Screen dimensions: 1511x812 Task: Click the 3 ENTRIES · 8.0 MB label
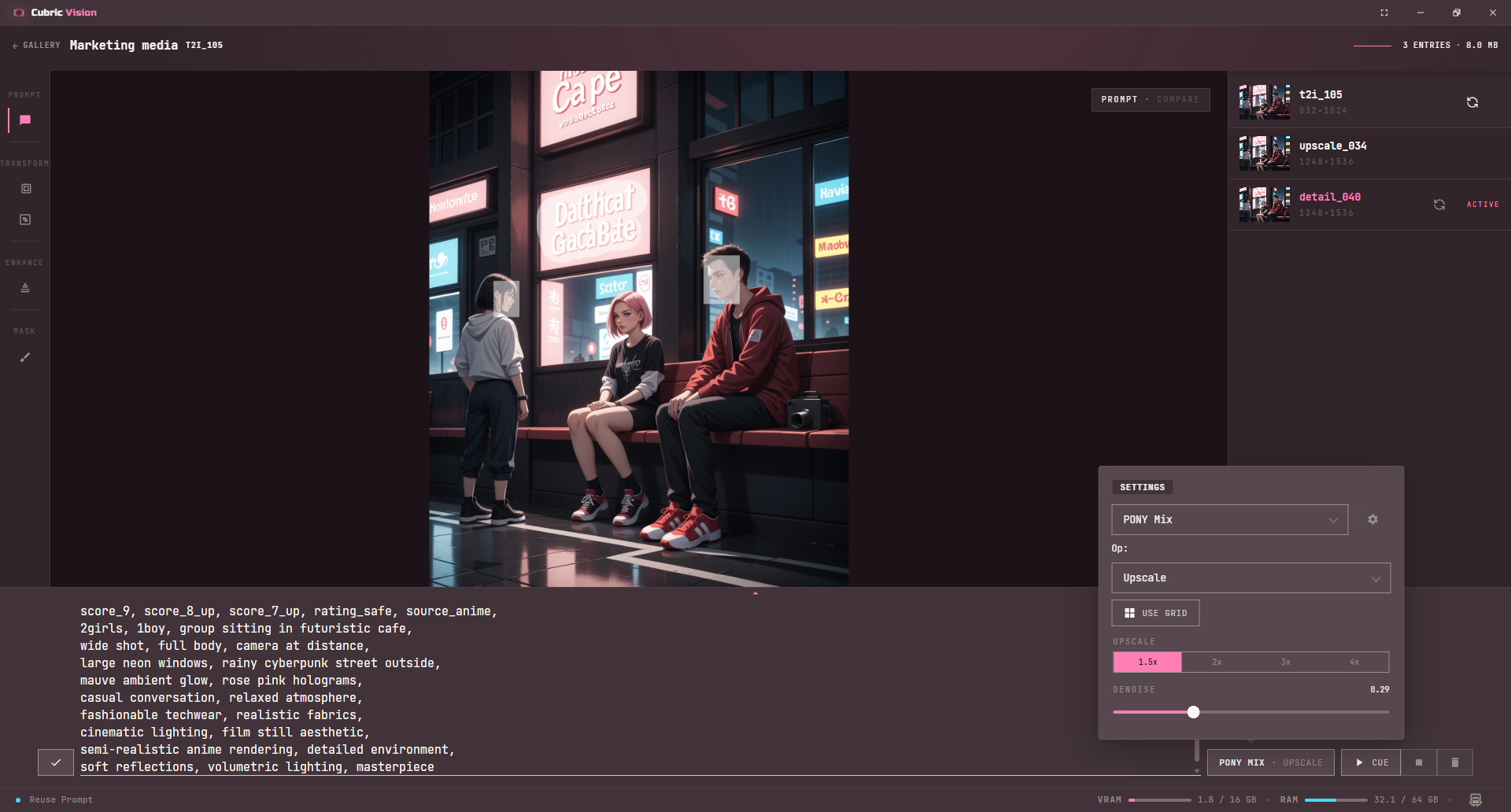click(1450, 46)
